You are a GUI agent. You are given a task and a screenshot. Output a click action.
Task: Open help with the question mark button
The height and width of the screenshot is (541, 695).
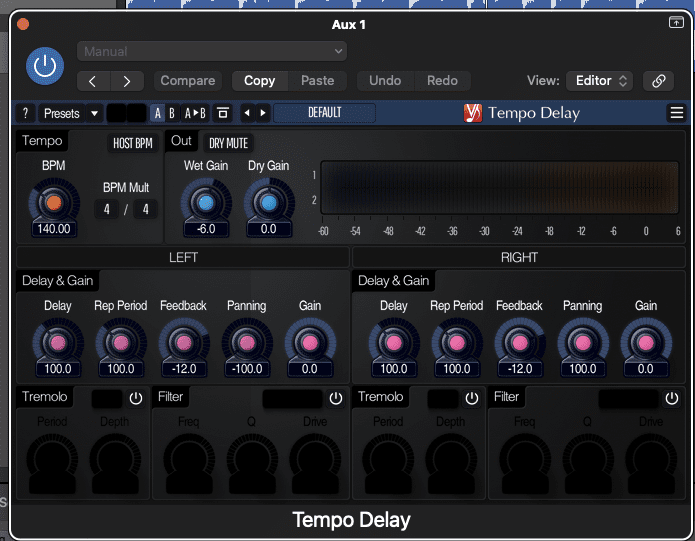click(26, 113)
